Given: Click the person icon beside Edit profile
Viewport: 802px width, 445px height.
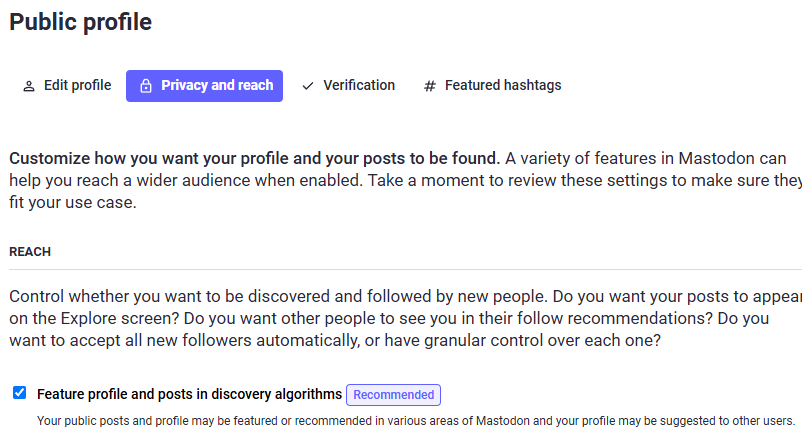Looking at the screenshot, I should pyautogui.click(x=29, y=86).
